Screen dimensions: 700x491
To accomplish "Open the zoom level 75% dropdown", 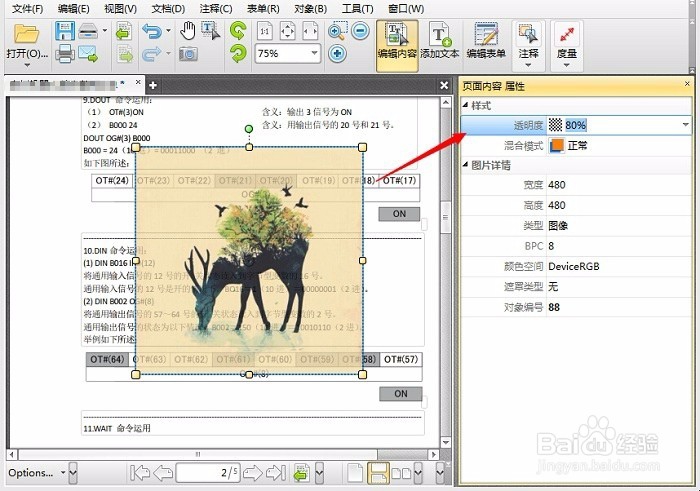I will click(x=314, y=54).
